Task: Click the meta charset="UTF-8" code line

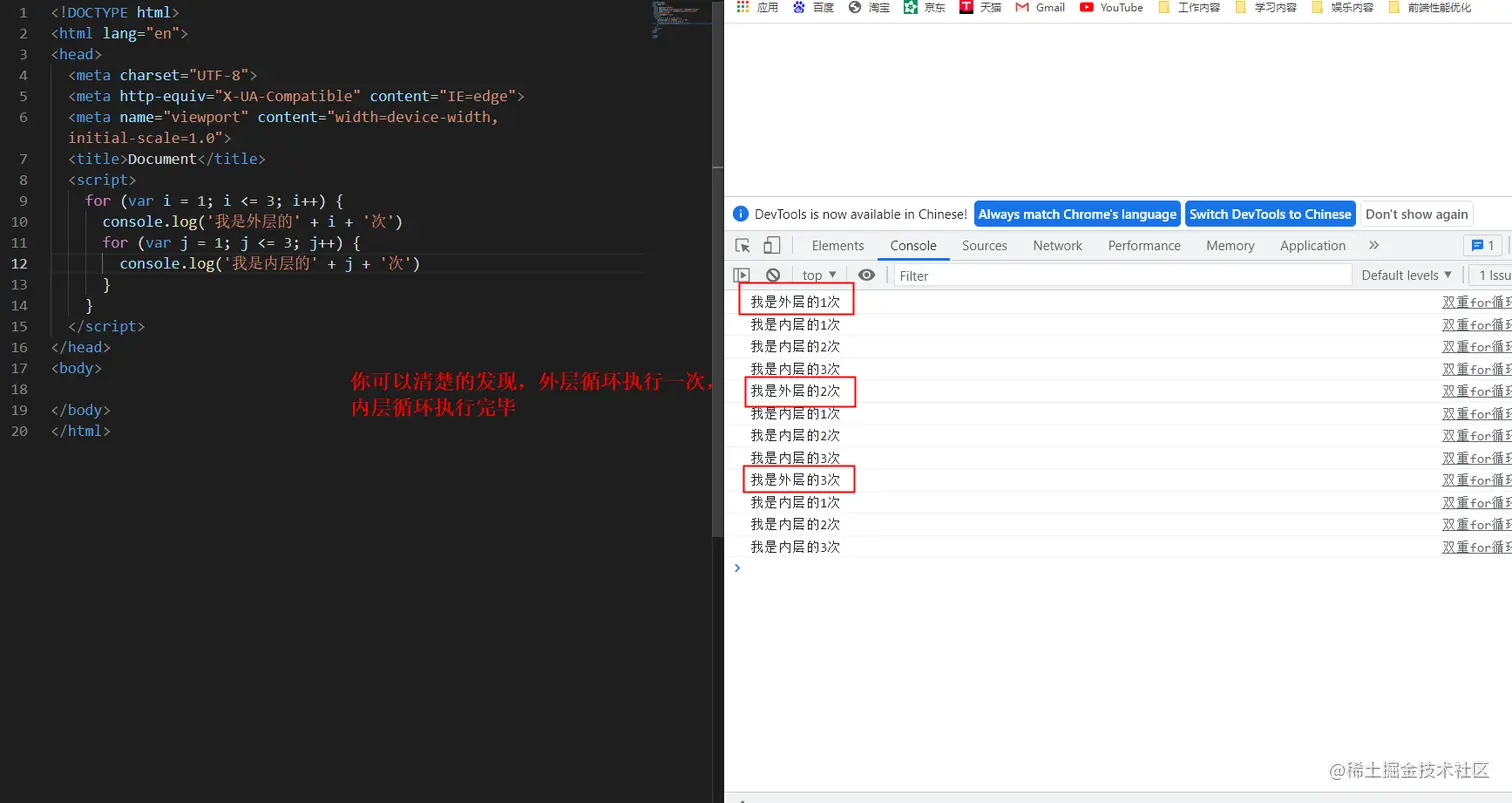Action: click(x=163, y=75)
